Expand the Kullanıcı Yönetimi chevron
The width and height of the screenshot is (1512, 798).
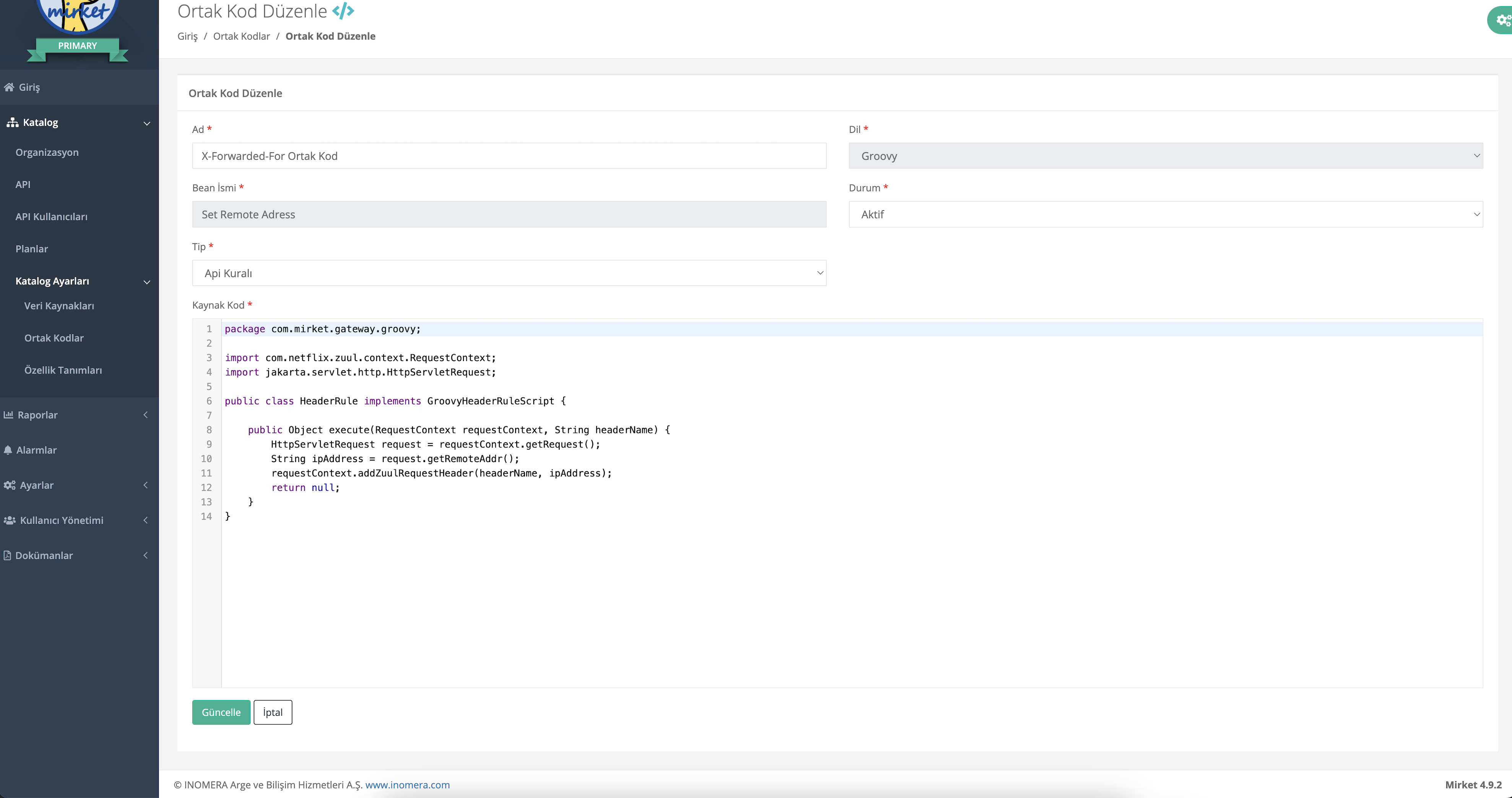click(146, 520)
